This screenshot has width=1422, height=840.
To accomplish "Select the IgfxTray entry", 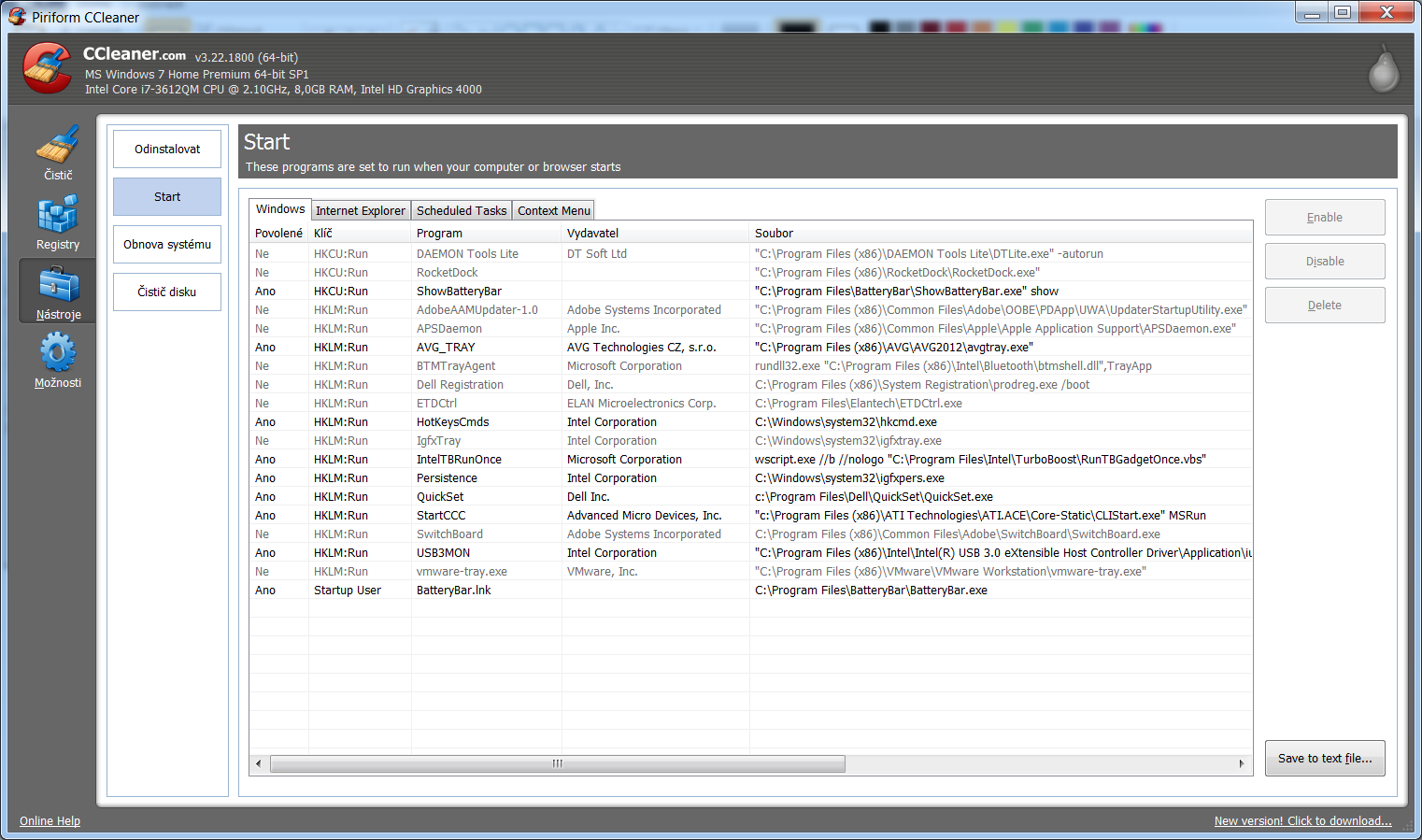I will click(751, 441).
